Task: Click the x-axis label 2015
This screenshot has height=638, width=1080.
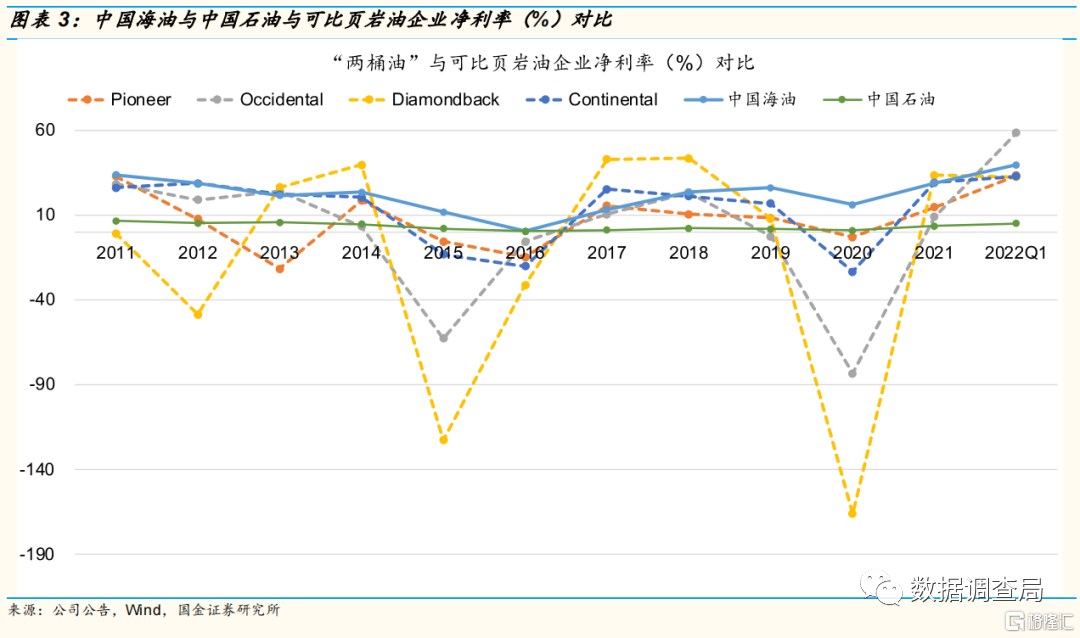Action: 443,253
